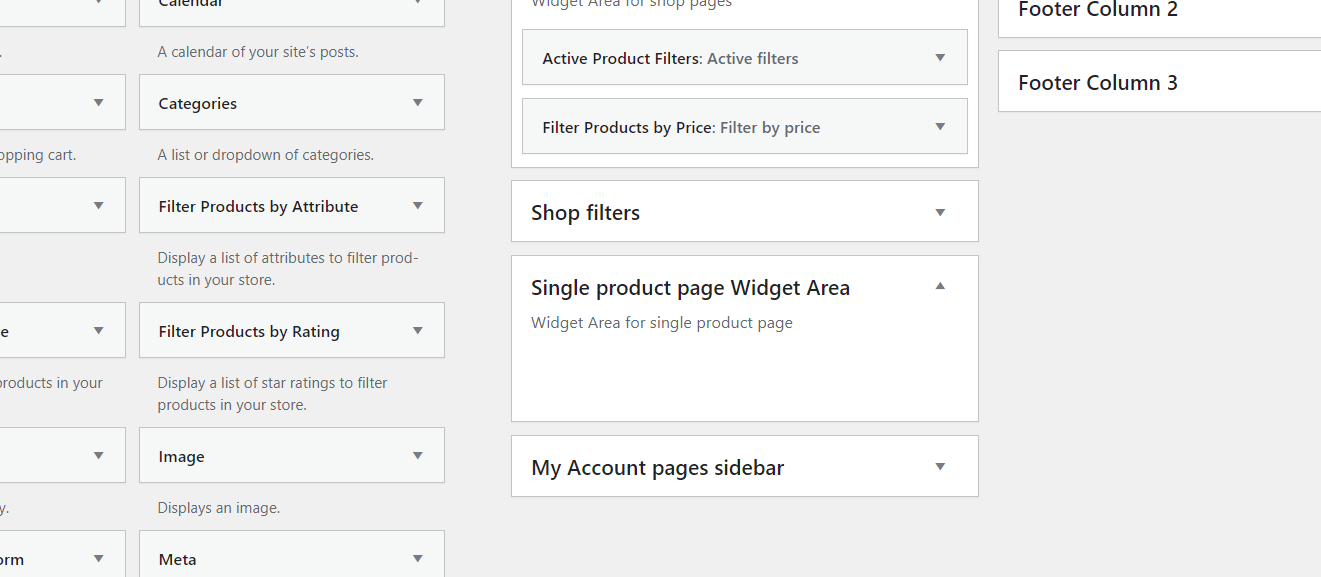
Task: Open the Footer Column 3 panel
Action: tap(1098, 83)
